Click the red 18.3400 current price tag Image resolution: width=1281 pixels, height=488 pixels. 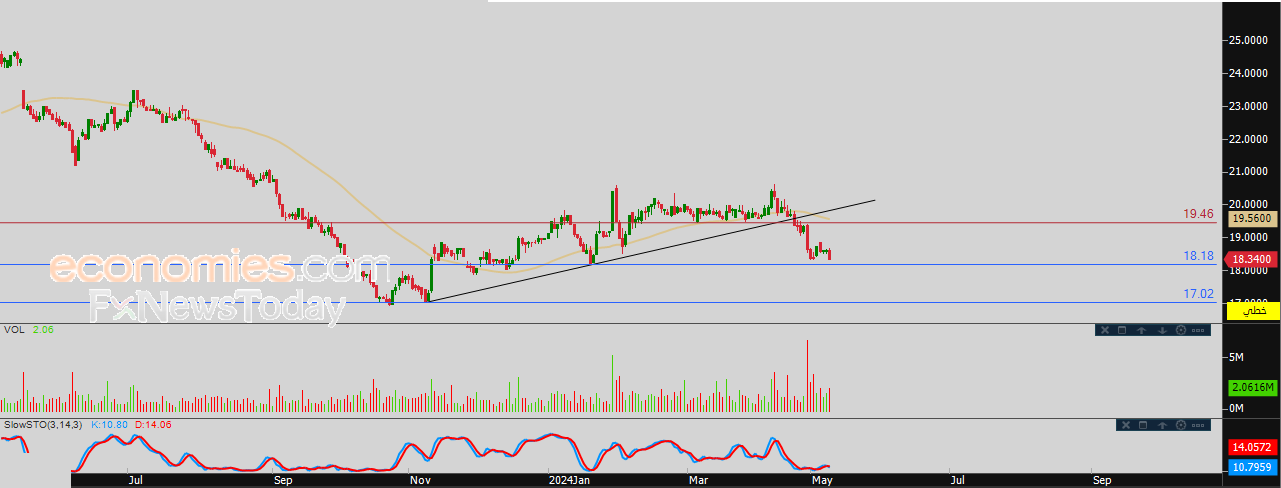tap(1250, 259)
